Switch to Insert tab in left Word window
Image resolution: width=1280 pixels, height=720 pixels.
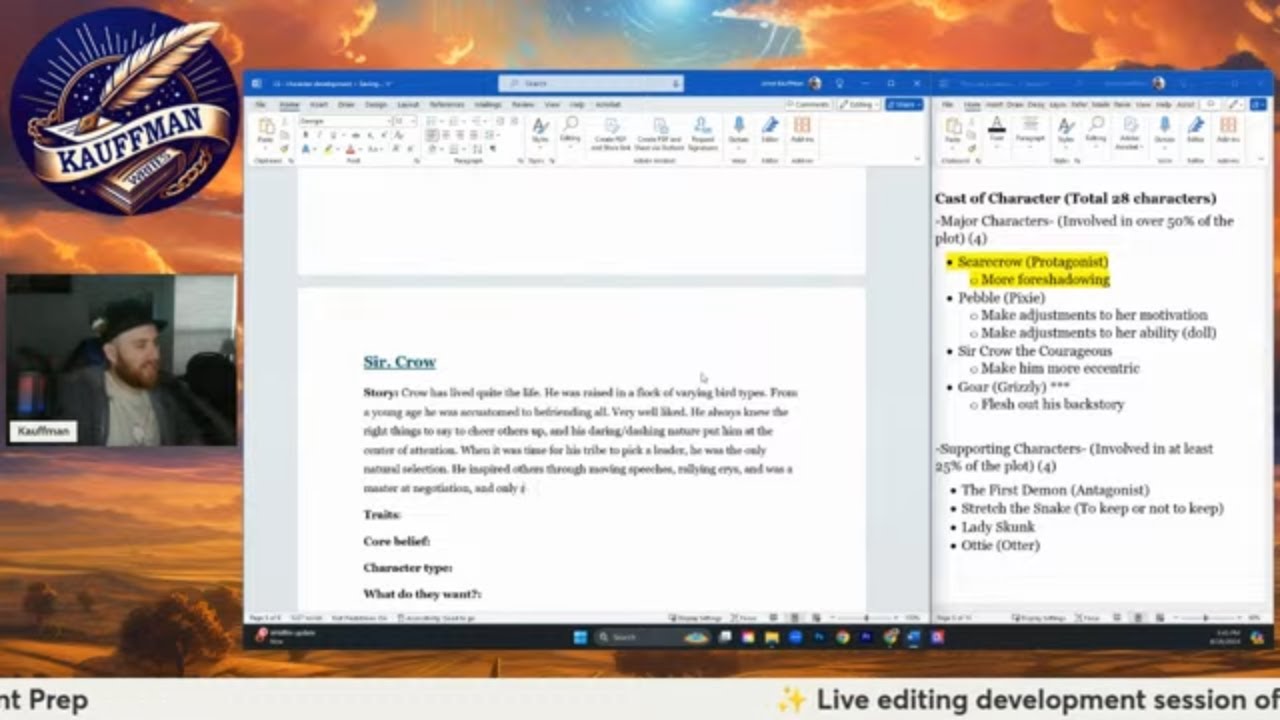coord(318,104)
